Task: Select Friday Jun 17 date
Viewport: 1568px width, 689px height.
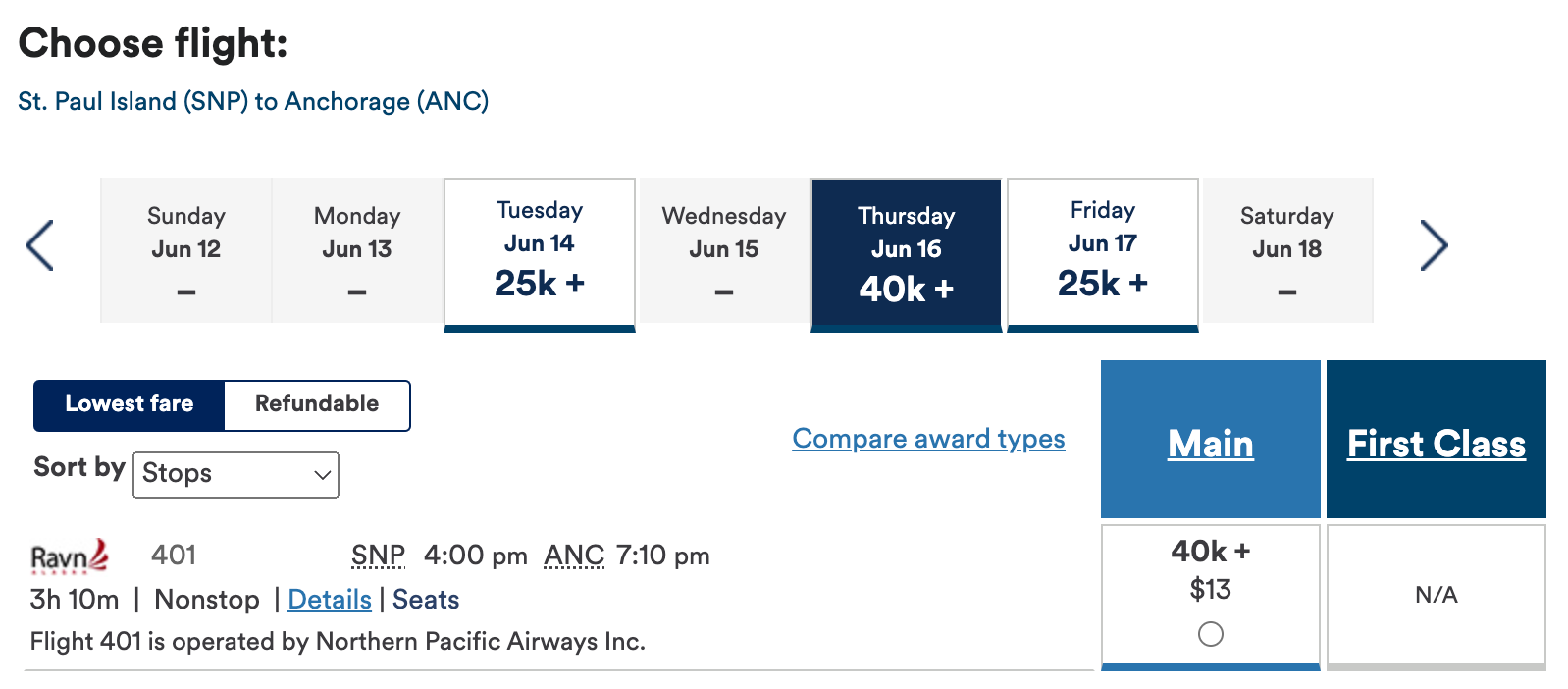Action: pyautogui.click(x=1102, y=250)
